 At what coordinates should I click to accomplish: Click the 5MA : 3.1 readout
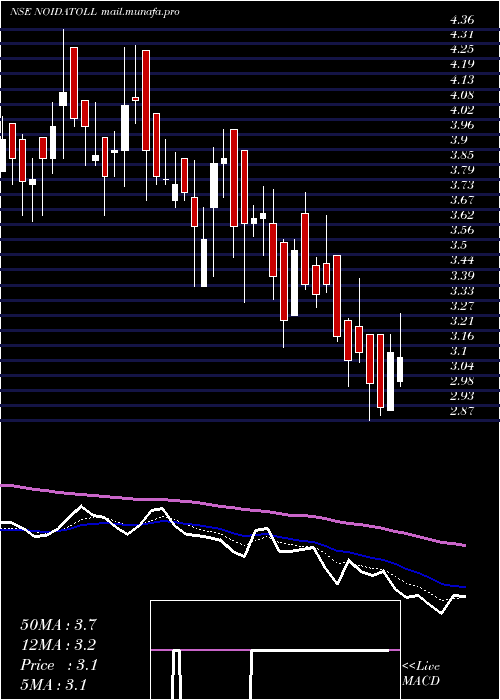pos(53,685)
